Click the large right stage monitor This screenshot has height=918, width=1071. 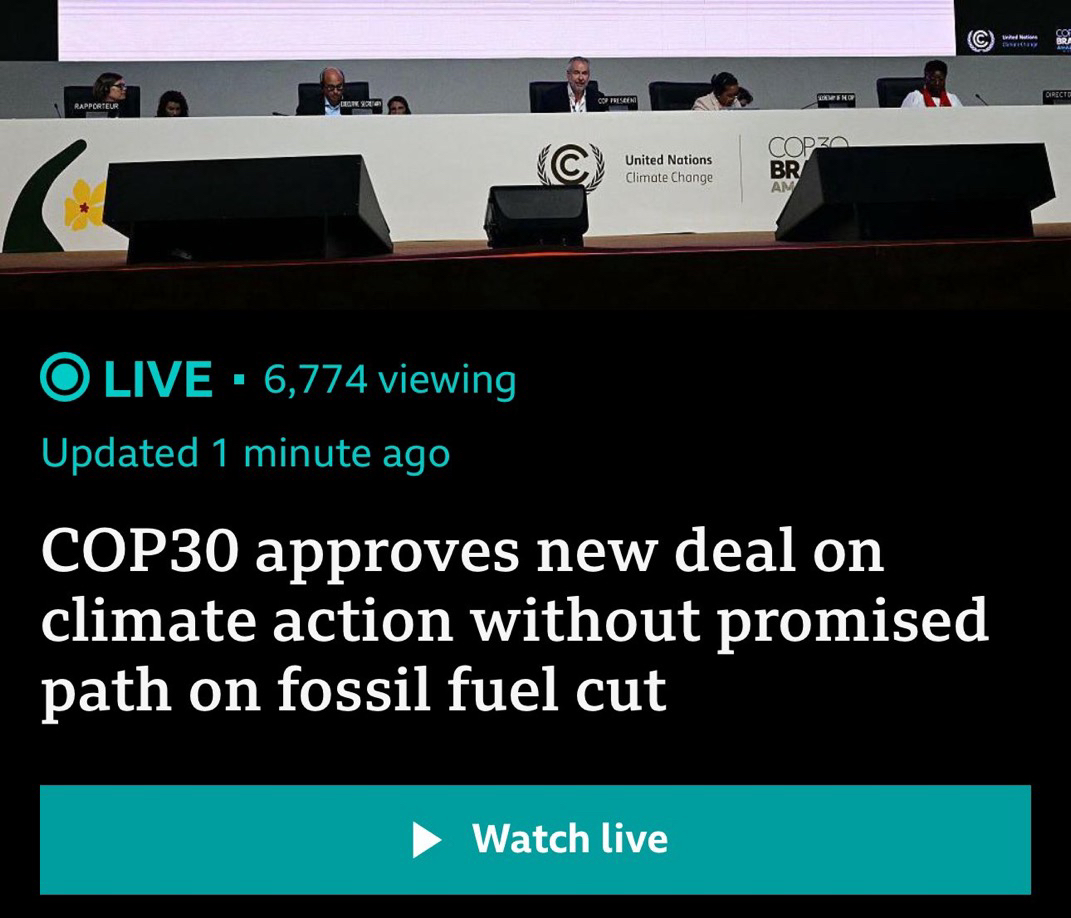(x=915, y=192)
